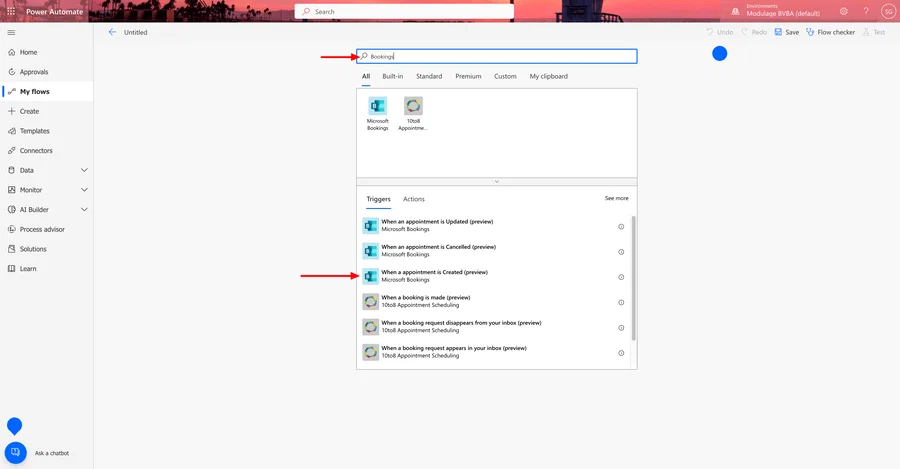Viewport: 900px width, 469px height.
Task: Click the Redo arrow icon
Action: click(745, 32)
